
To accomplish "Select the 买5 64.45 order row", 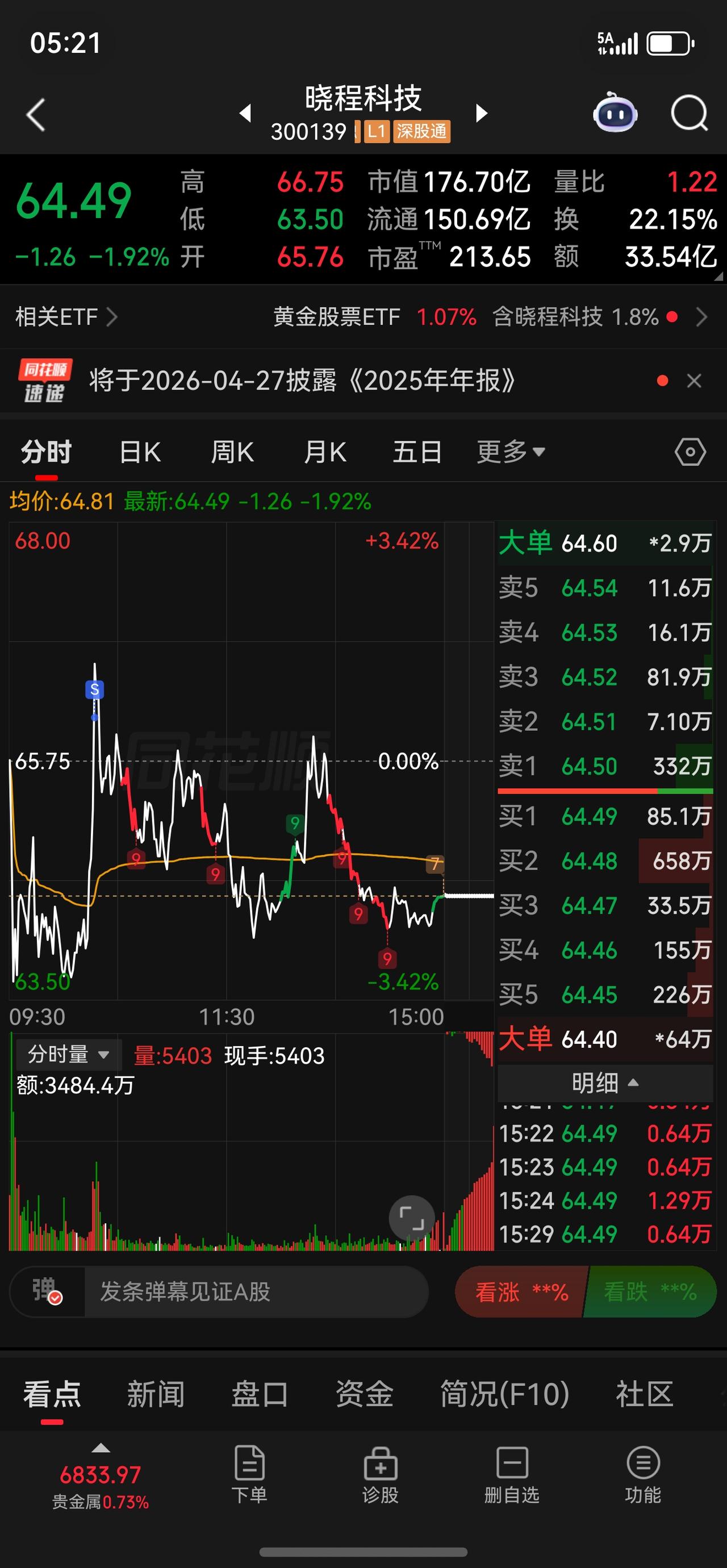I will [x=605, y=994].
